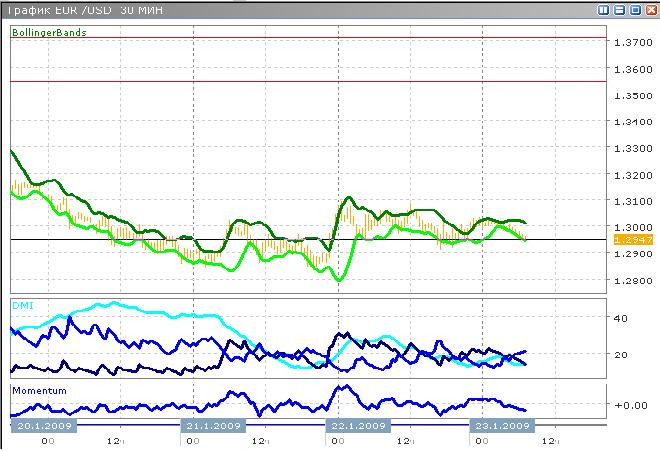This screenshot has width=660, height=451.
Task: Click the 1.3300 price axis label
Action: (x=629, y=149)
